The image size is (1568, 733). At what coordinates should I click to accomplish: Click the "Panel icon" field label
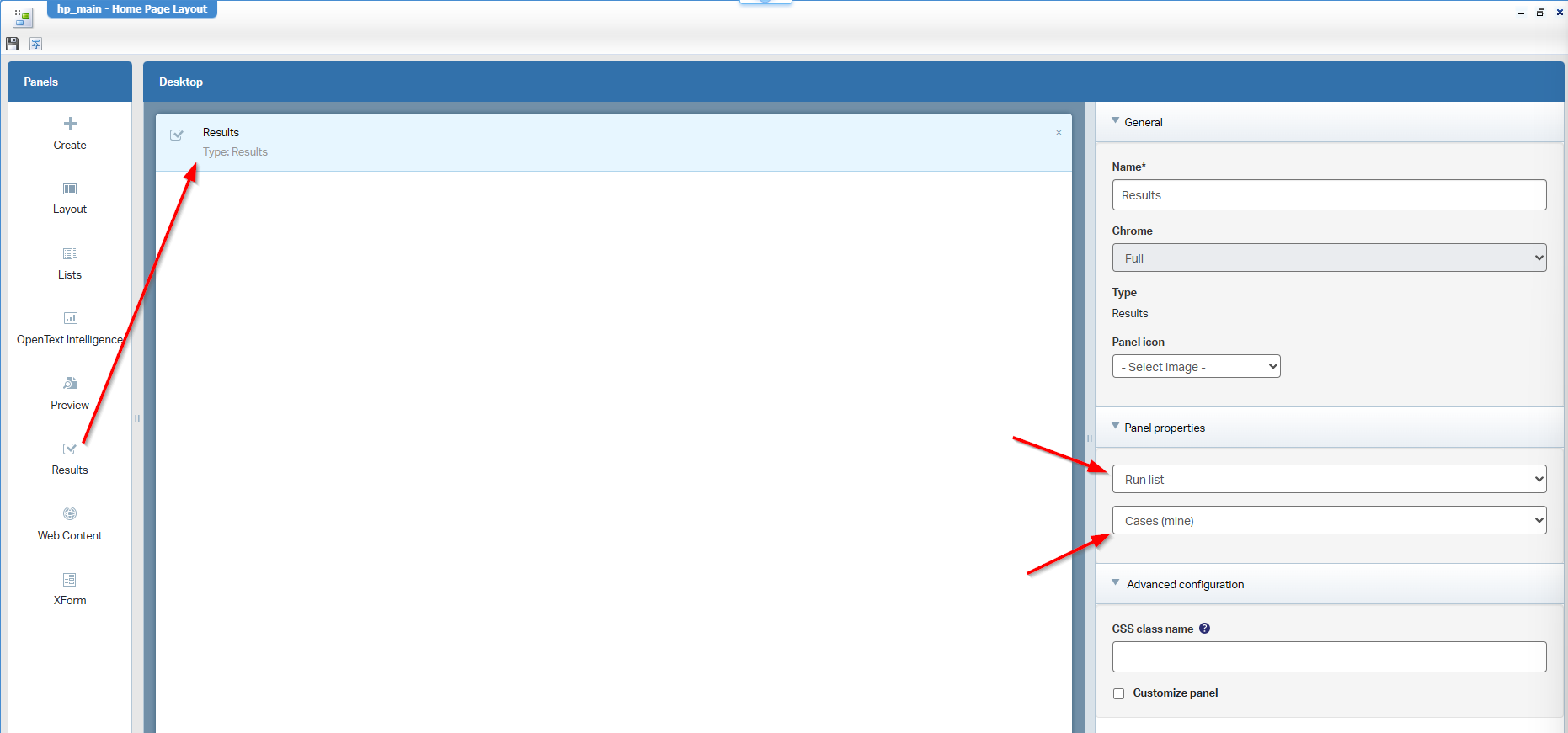point(1138,342)
